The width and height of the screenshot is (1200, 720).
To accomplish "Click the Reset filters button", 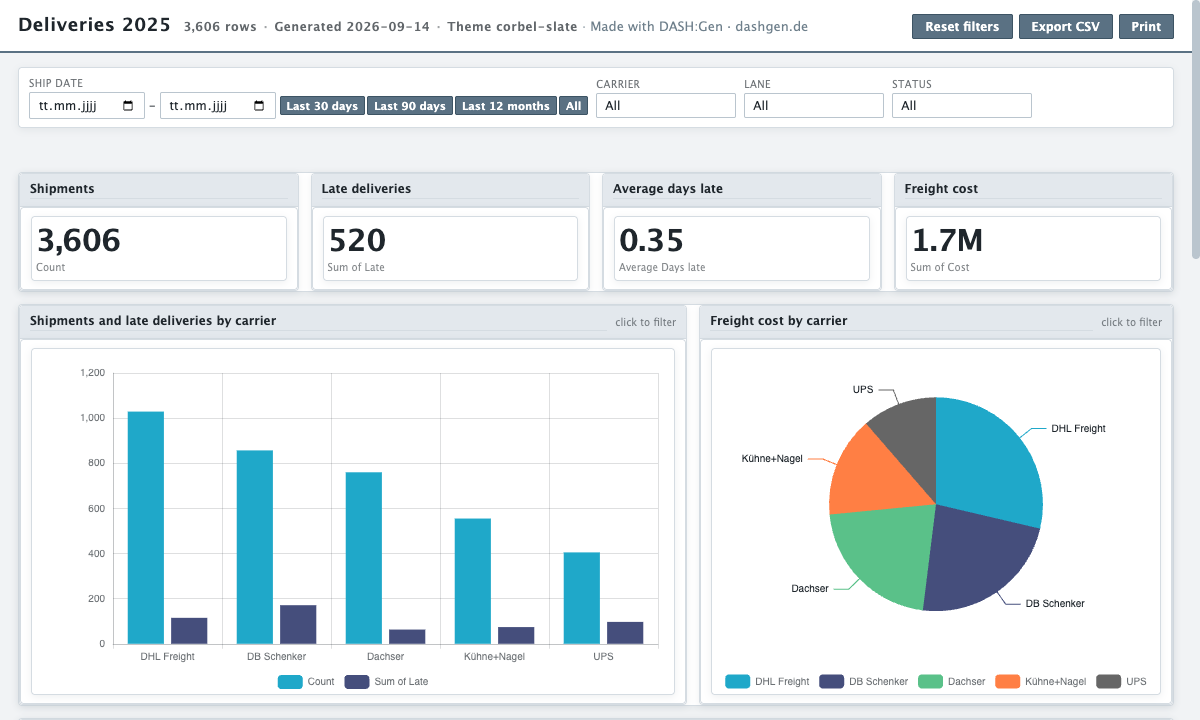I will 962,27.
